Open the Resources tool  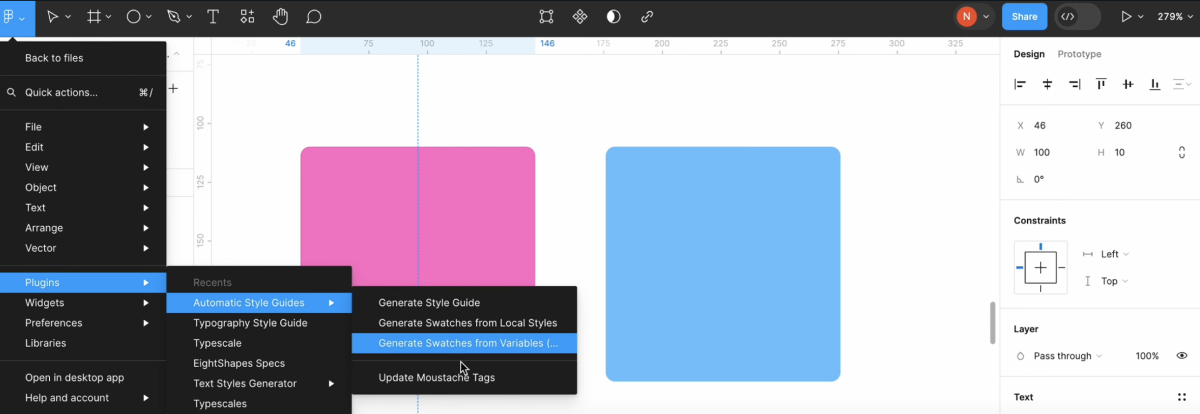[247, 17]
